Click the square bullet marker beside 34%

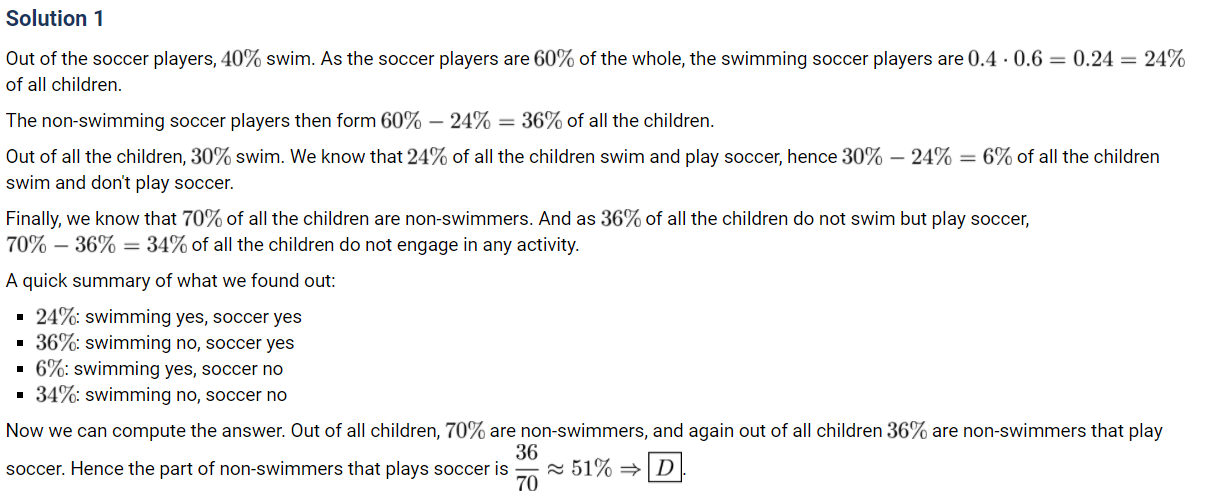pyautogui.click(x=21, y=396)
